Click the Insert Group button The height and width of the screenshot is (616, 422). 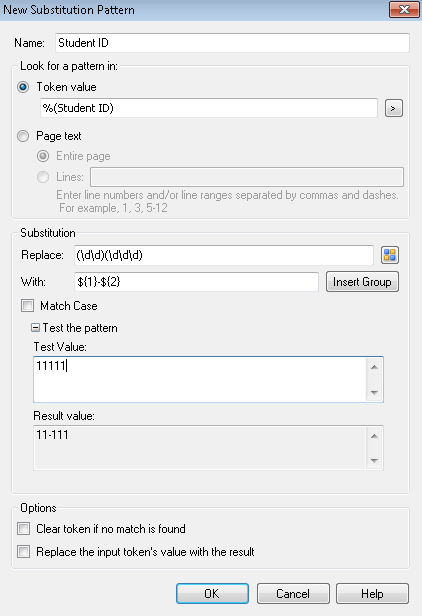point(362,282)
